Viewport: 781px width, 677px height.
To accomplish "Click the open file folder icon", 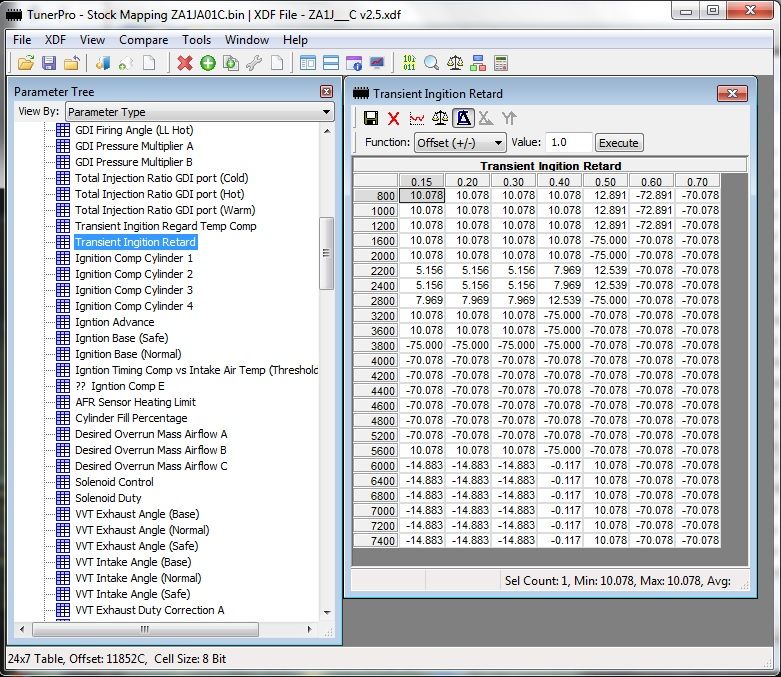I will [x=26, y=63].
